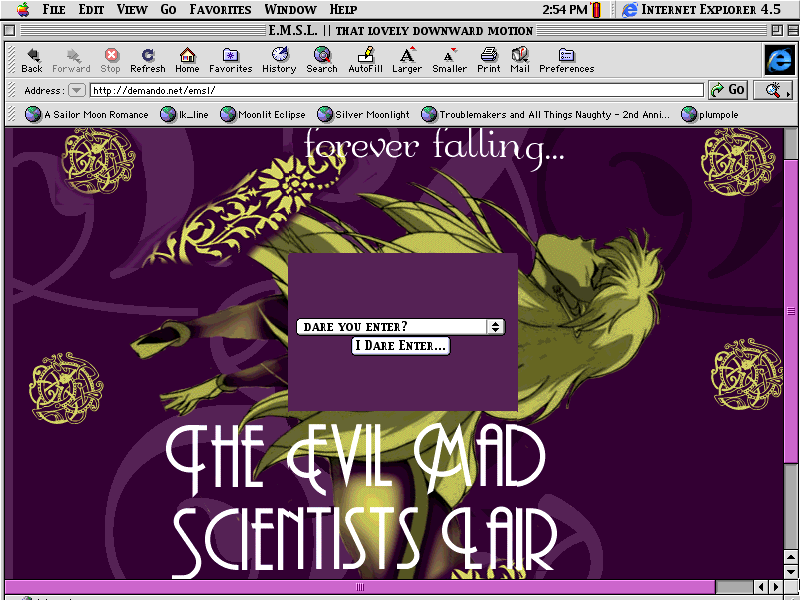Click the horizontal scrollbar thumb

click(360, 586)
